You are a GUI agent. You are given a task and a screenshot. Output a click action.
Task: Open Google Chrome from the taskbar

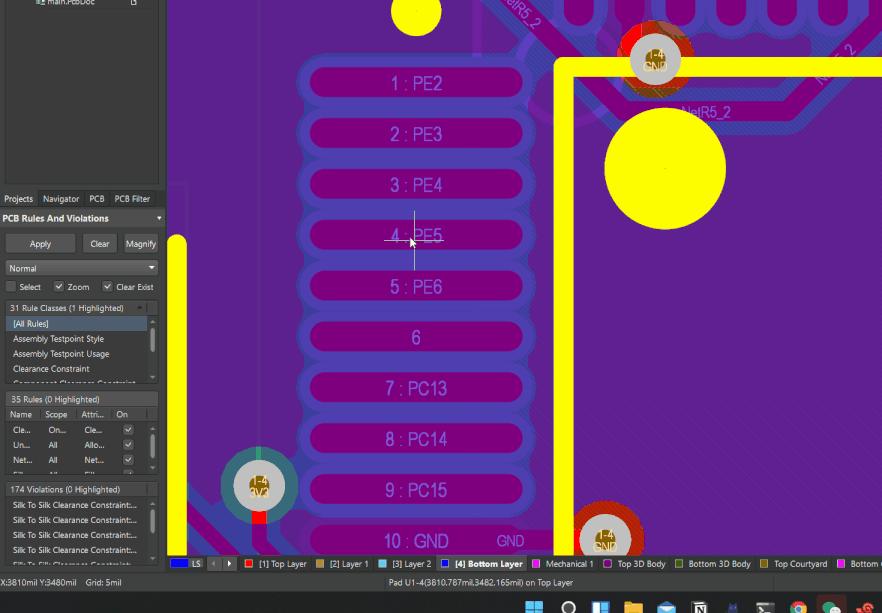798,607
